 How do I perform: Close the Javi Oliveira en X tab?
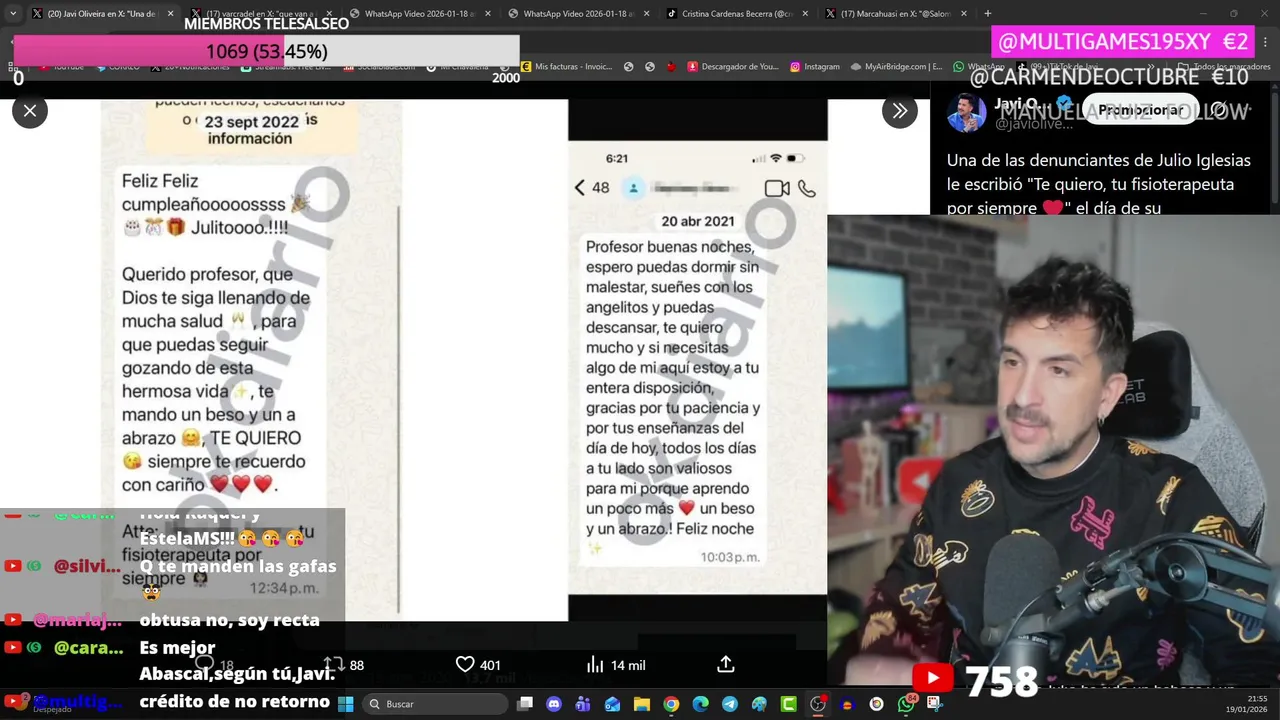tap(170, 13)
